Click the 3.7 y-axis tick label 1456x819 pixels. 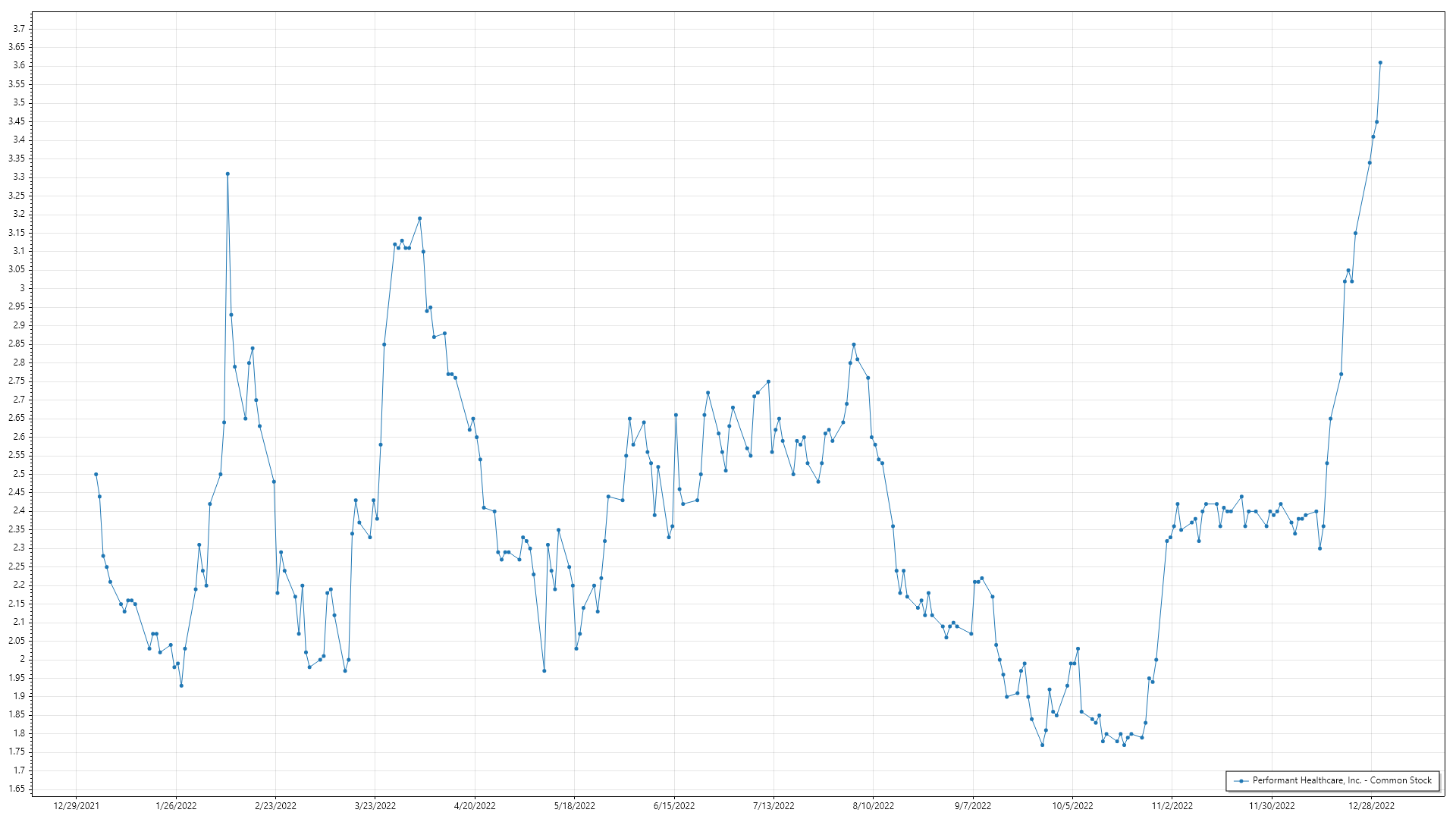point(20,29)
